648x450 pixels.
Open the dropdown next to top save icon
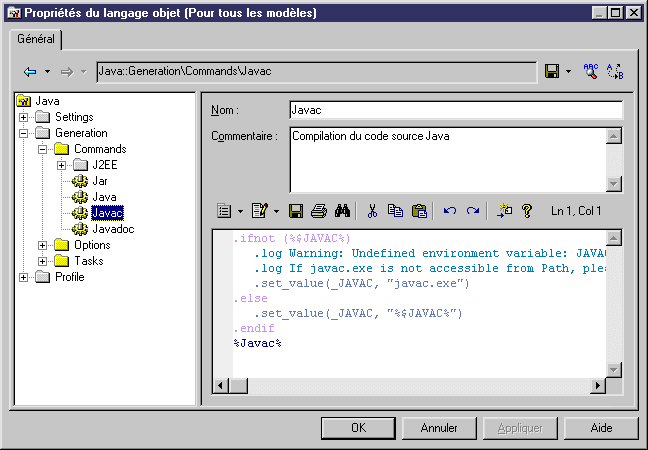569,71
